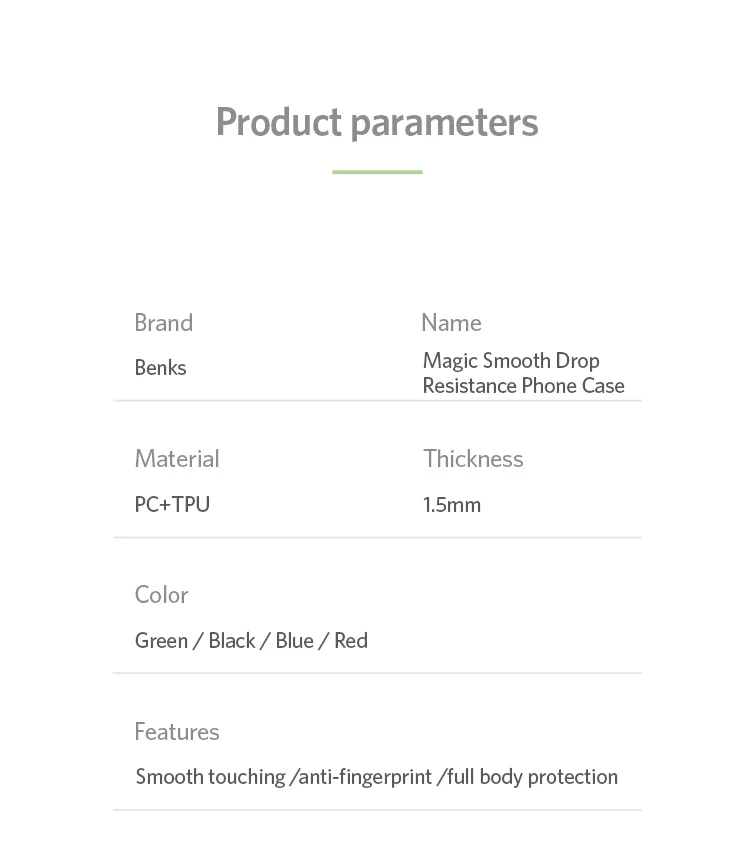Click the full body protection text
This screenshot has width=750, height=862.
click(x=528, y=777)
